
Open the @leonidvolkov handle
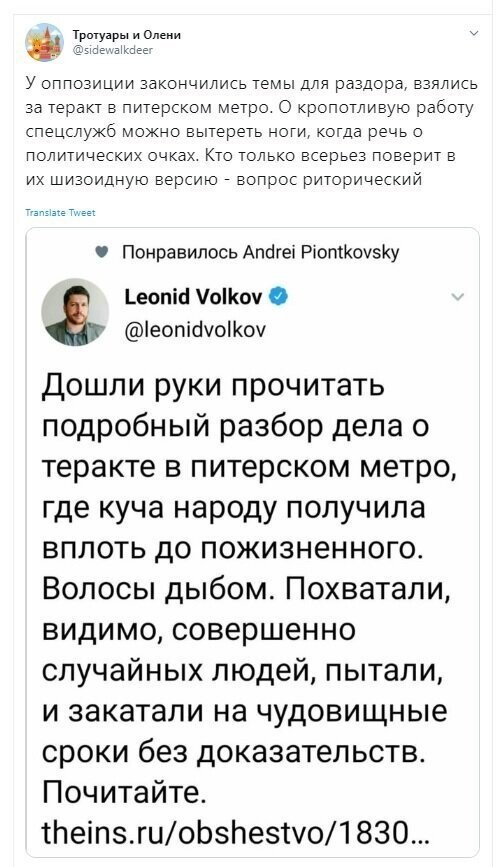click(x=195, y=330)
